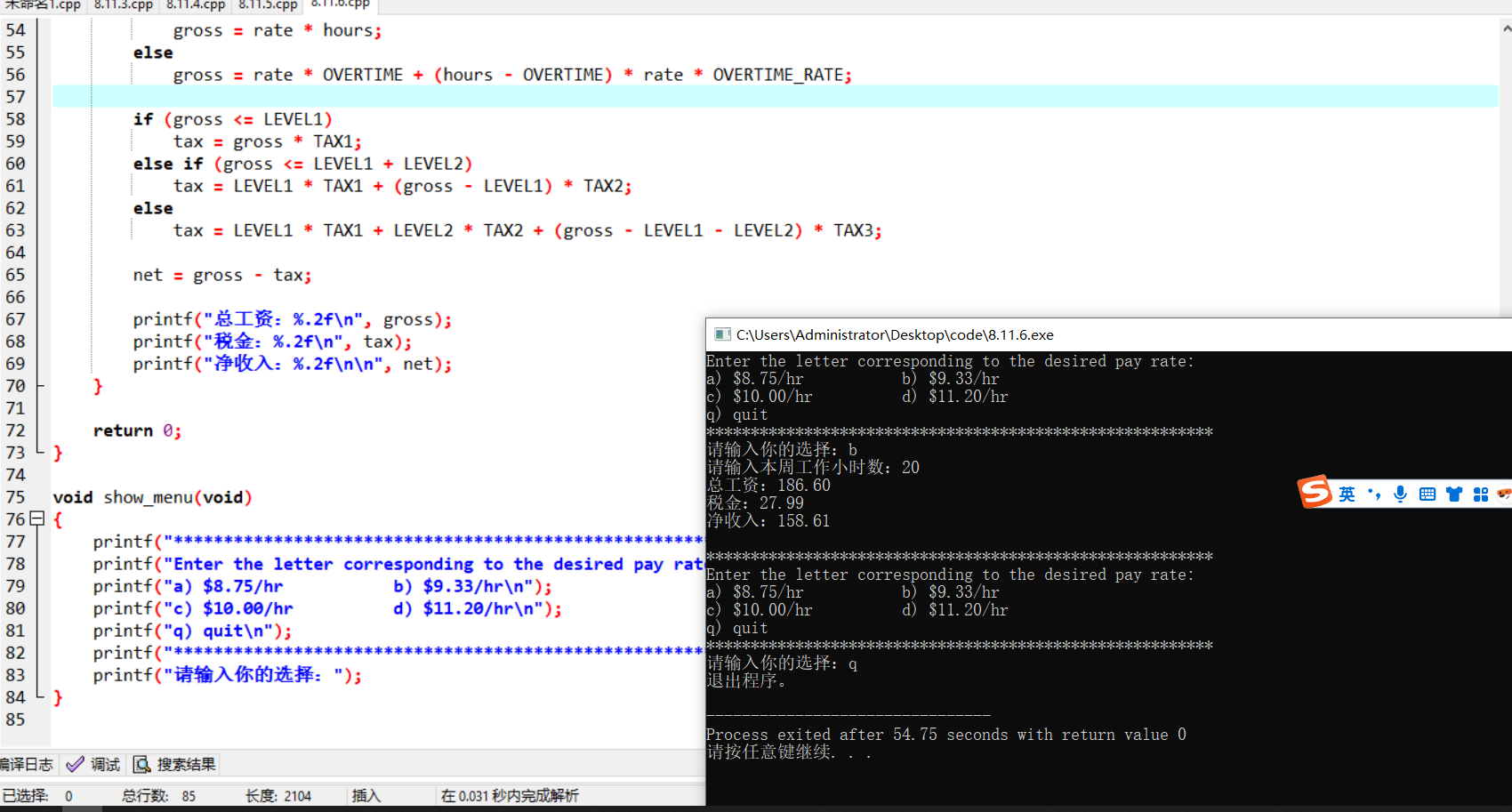Click the editor scrollbar up arrow

click(1506, 28)
